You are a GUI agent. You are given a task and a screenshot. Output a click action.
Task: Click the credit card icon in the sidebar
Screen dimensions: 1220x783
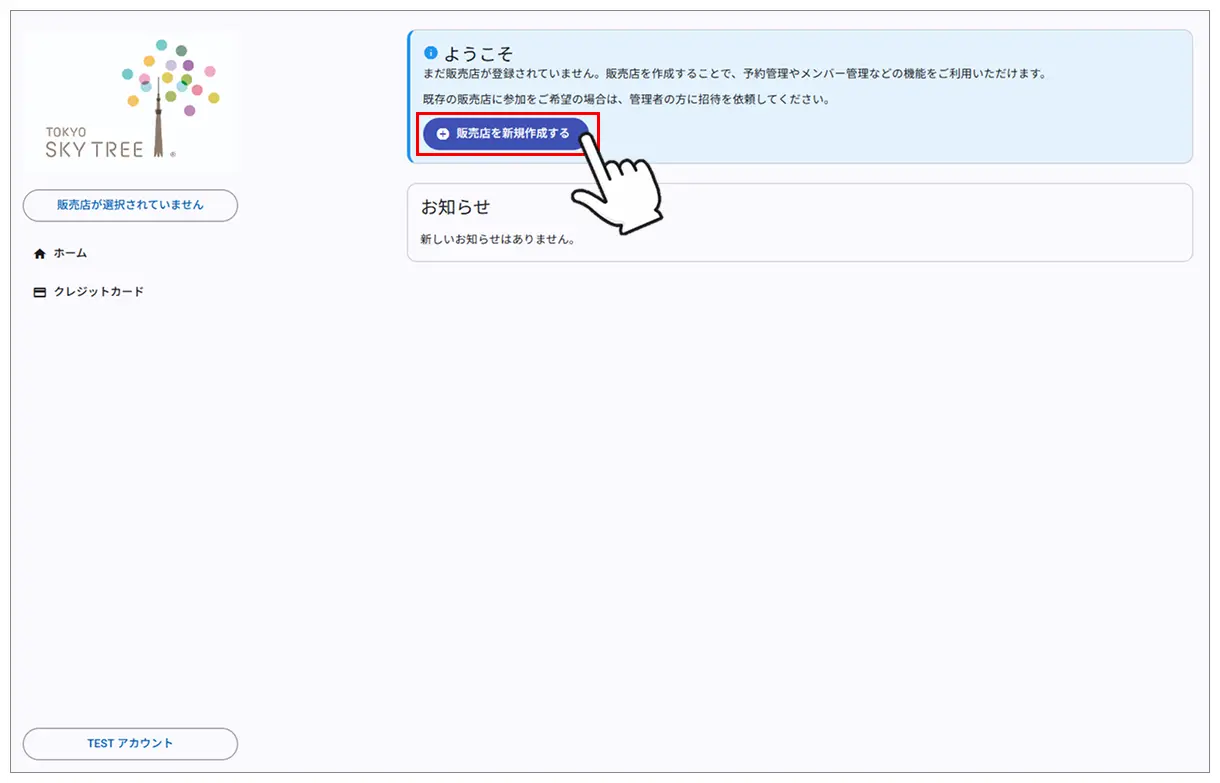point(39,291)
